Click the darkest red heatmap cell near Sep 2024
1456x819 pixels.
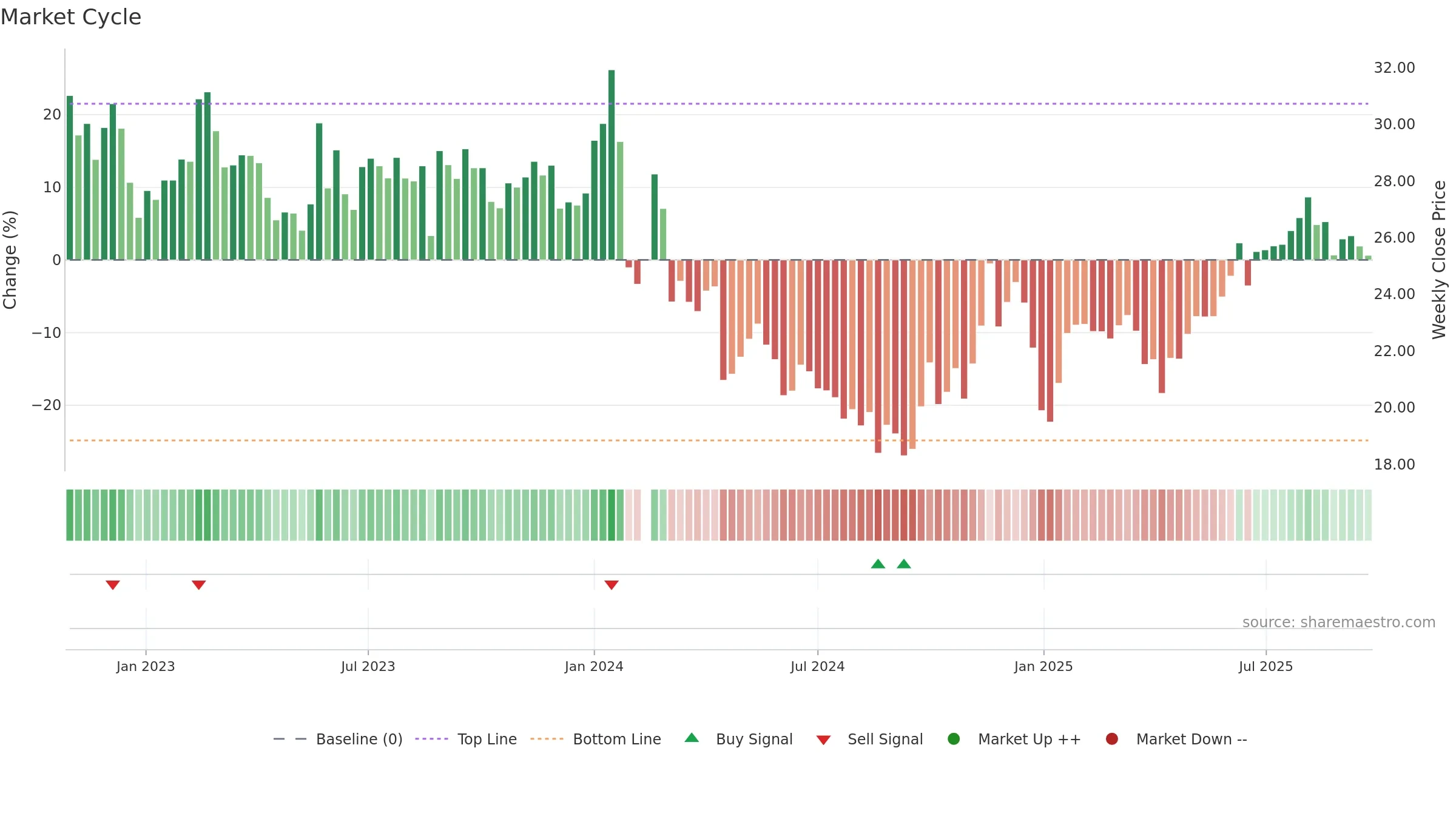[904, 515]
